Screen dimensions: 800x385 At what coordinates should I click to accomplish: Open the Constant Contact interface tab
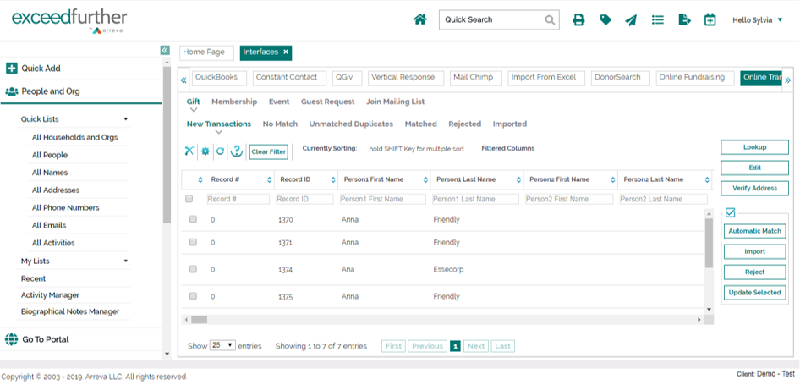289,78
